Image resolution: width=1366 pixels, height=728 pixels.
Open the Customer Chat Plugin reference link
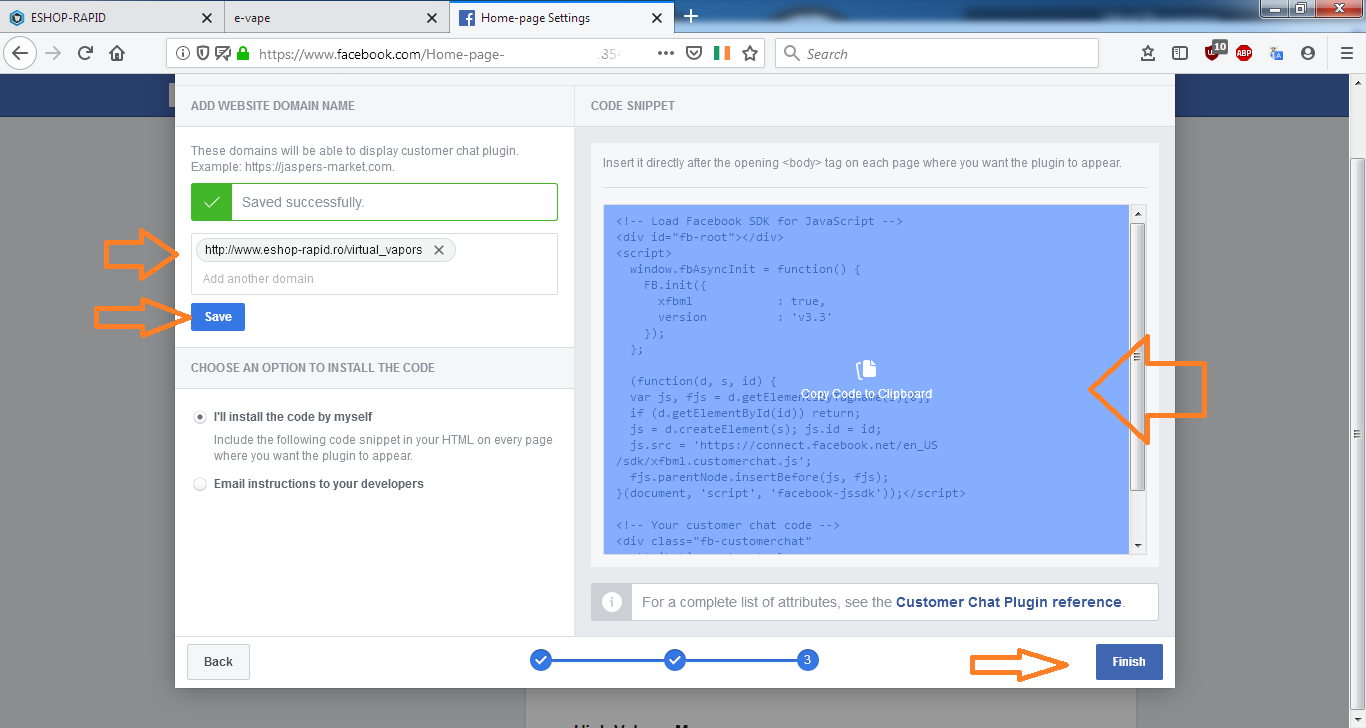(x=1009, y=602)
